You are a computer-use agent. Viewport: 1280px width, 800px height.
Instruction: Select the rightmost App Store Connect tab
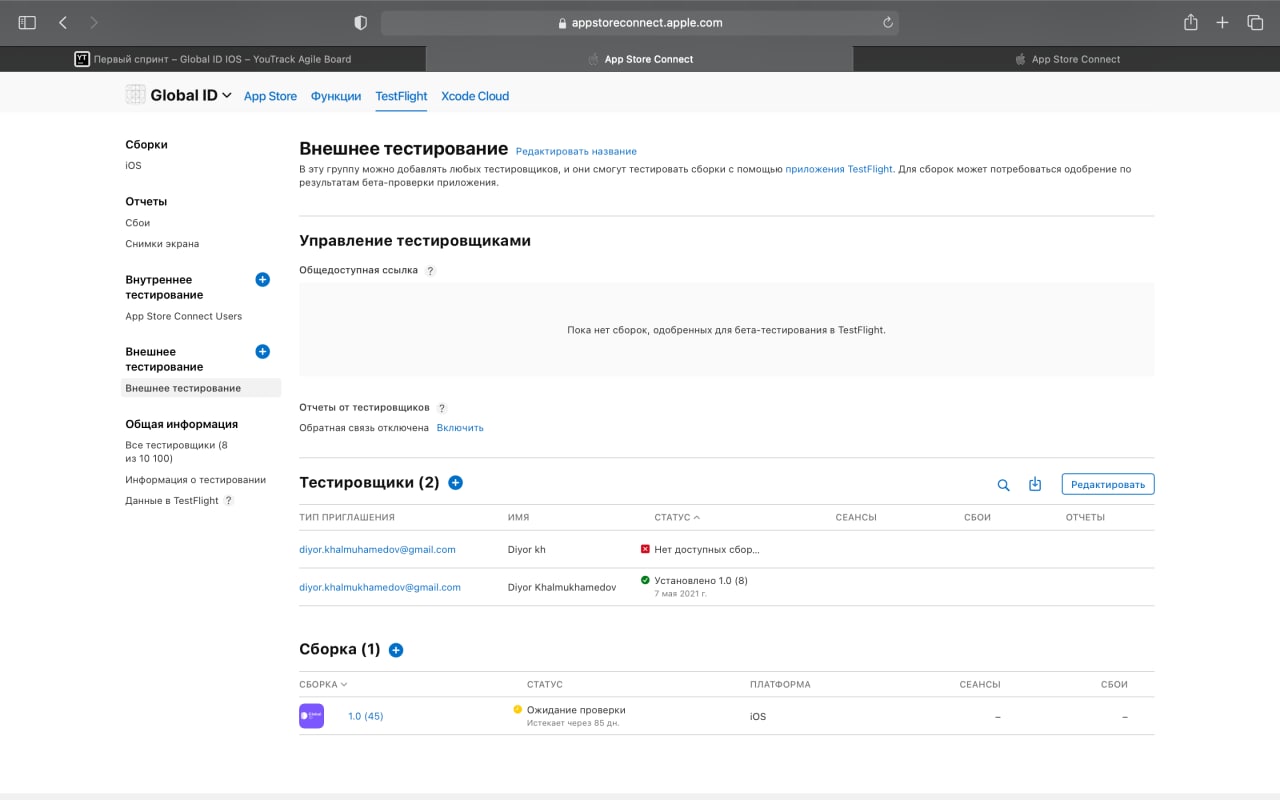[1067, 59]
